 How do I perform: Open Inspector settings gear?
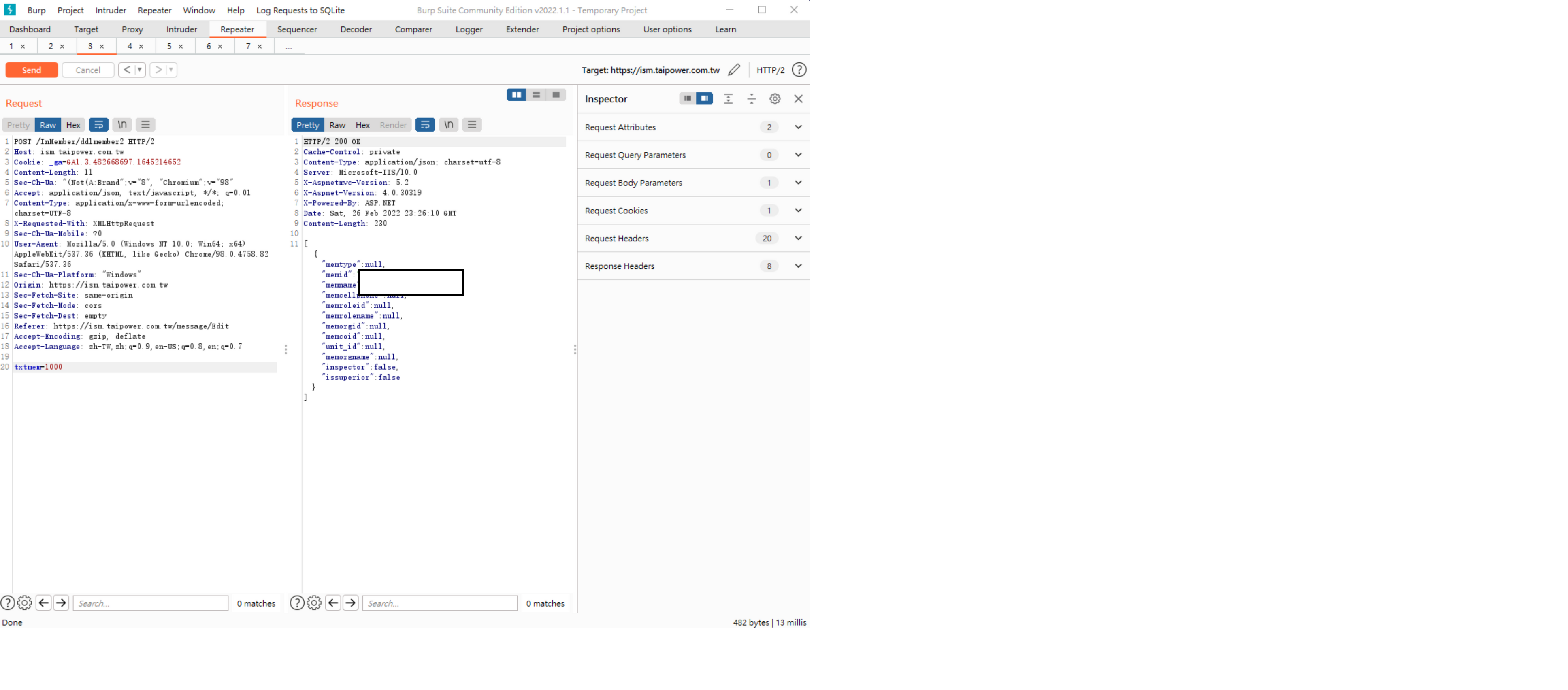coord(775,98)
